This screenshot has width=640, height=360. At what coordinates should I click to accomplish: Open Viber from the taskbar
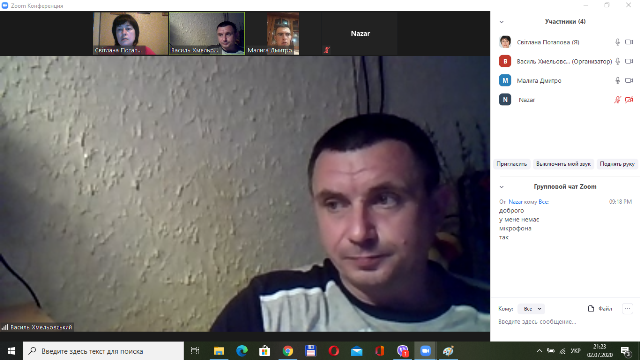(x=402, y=351)
